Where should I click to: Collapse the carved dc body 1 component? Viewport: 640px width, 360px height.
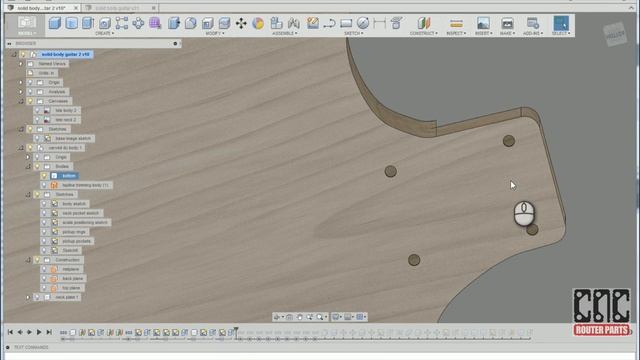tap(21, 148)
